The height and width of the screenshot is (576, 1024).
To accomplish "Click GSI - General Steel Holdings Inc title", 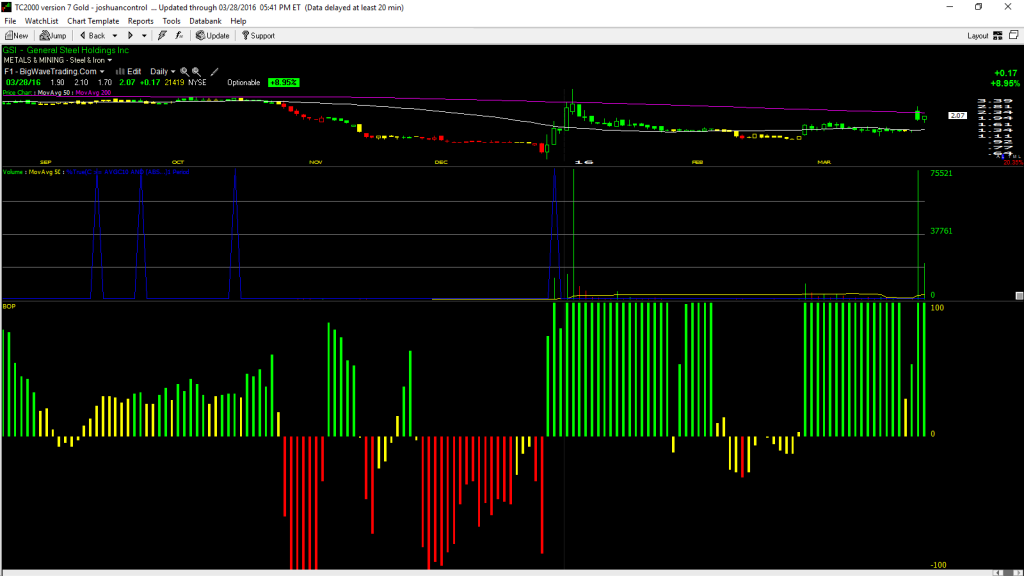I will (65, 50).
